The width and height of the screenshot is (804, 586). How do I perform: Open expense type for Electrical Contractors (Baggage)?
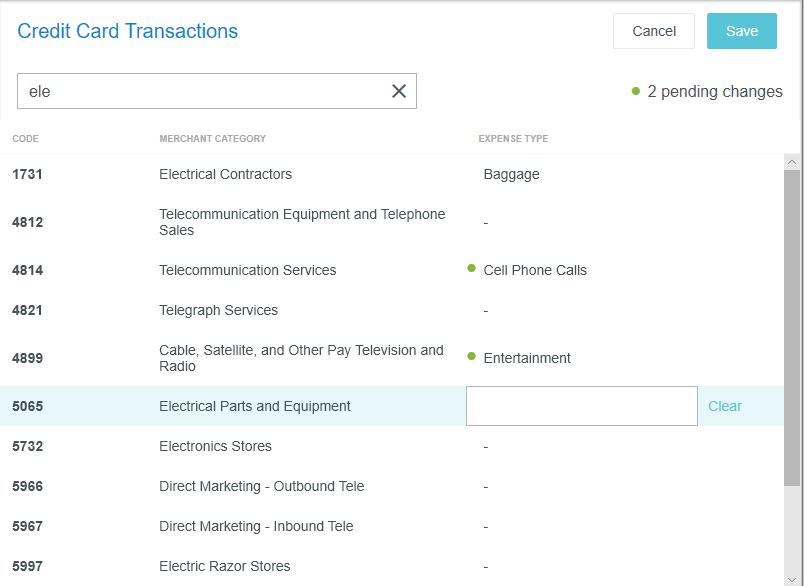tap(511, 174)
